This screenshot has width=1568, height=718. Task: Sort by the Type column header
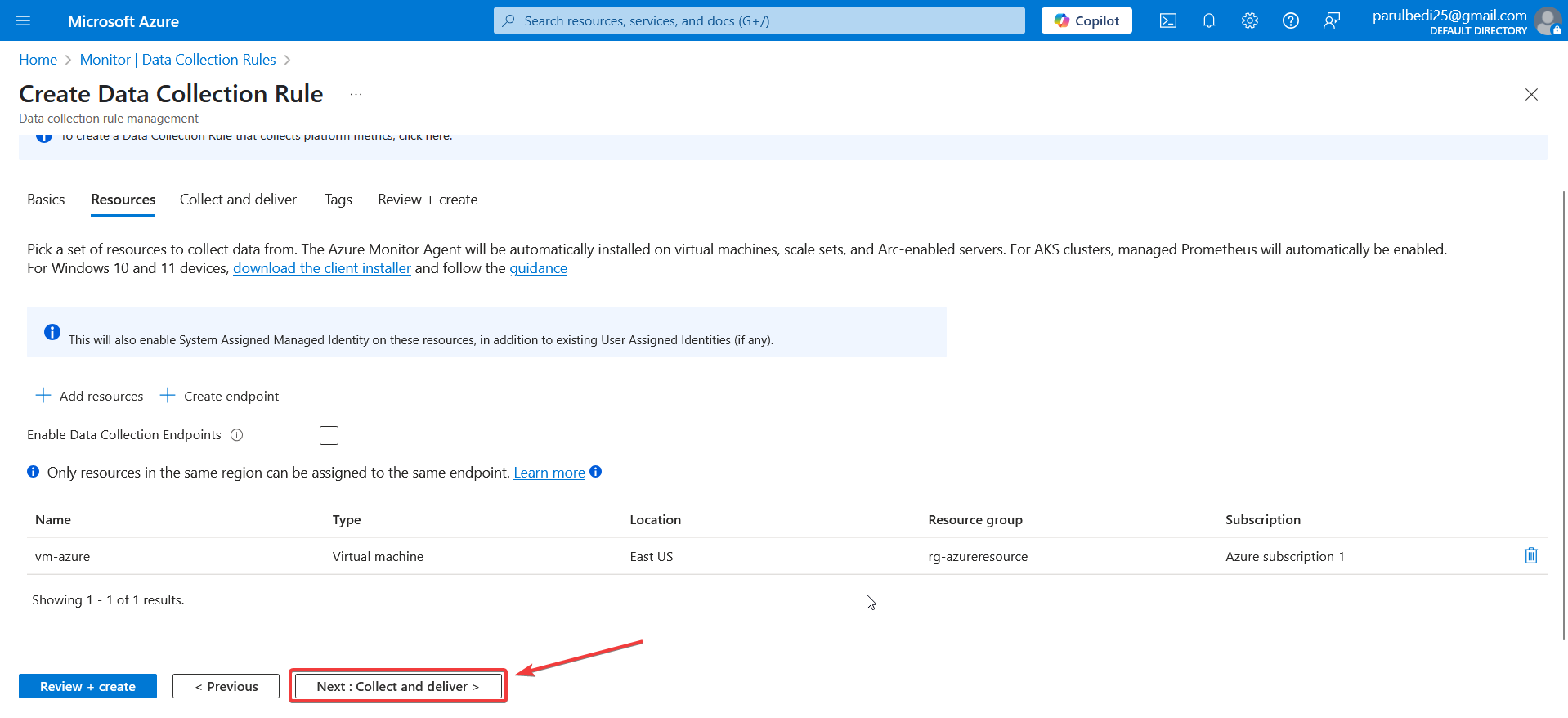click(x=347, y=520)
